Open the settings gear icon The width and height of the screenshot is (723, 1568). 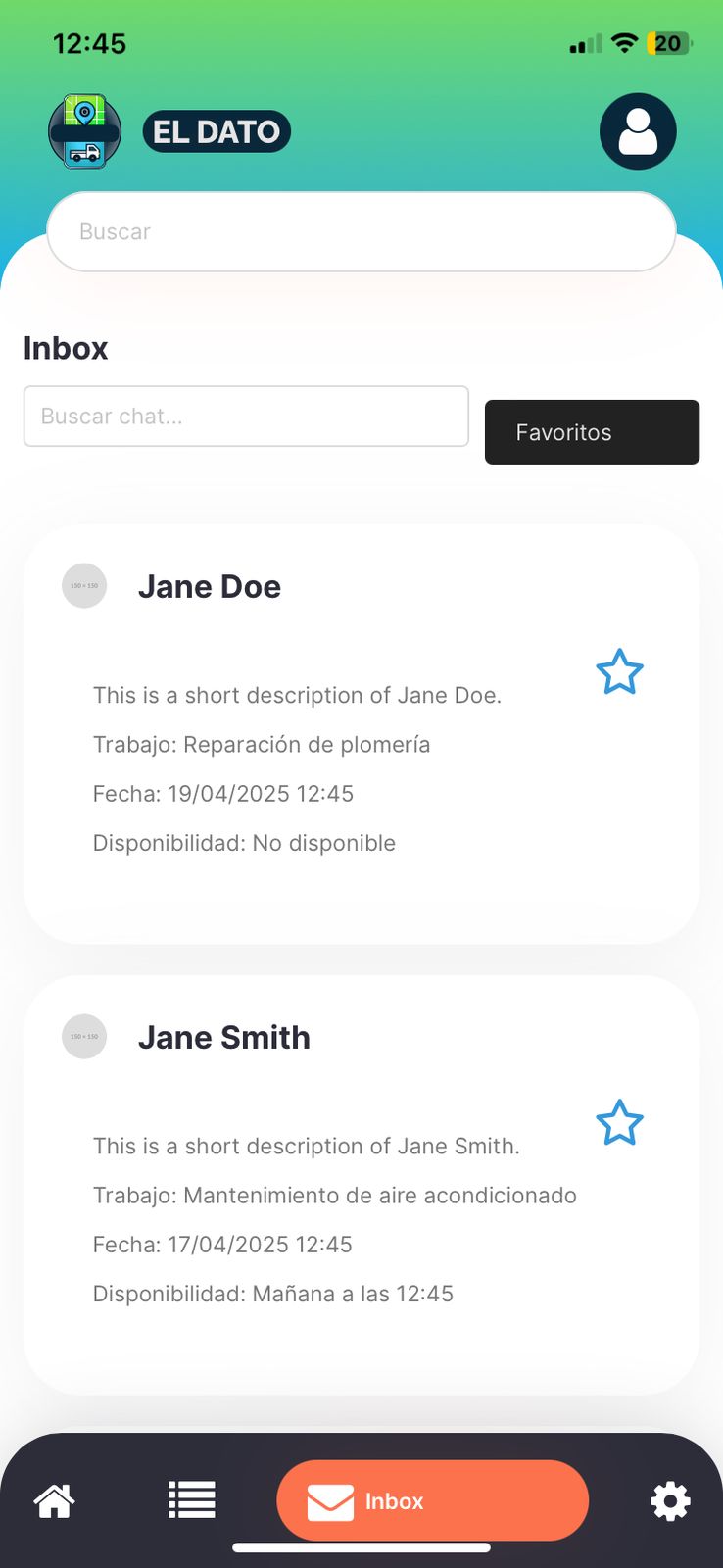[x=670, y=1500]
